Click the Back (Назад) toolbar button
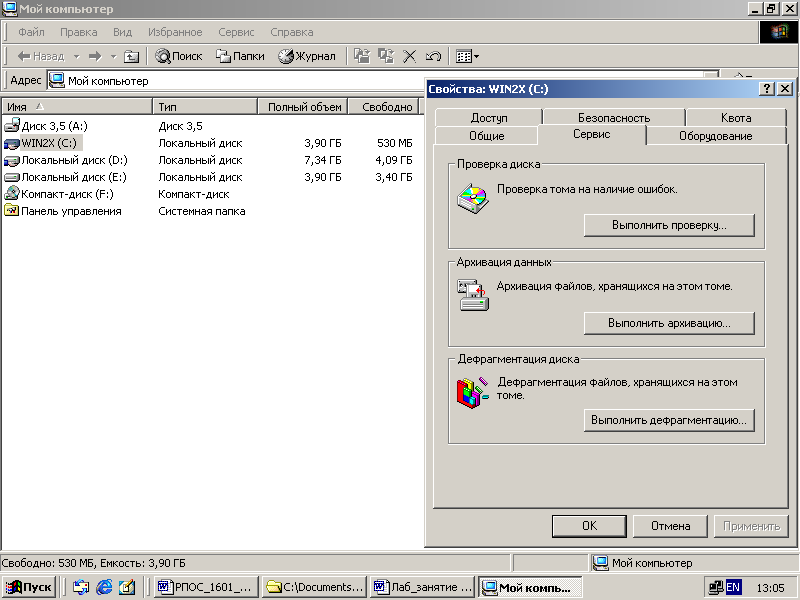This screenshot has width=800, height=600. click(41, 56)
